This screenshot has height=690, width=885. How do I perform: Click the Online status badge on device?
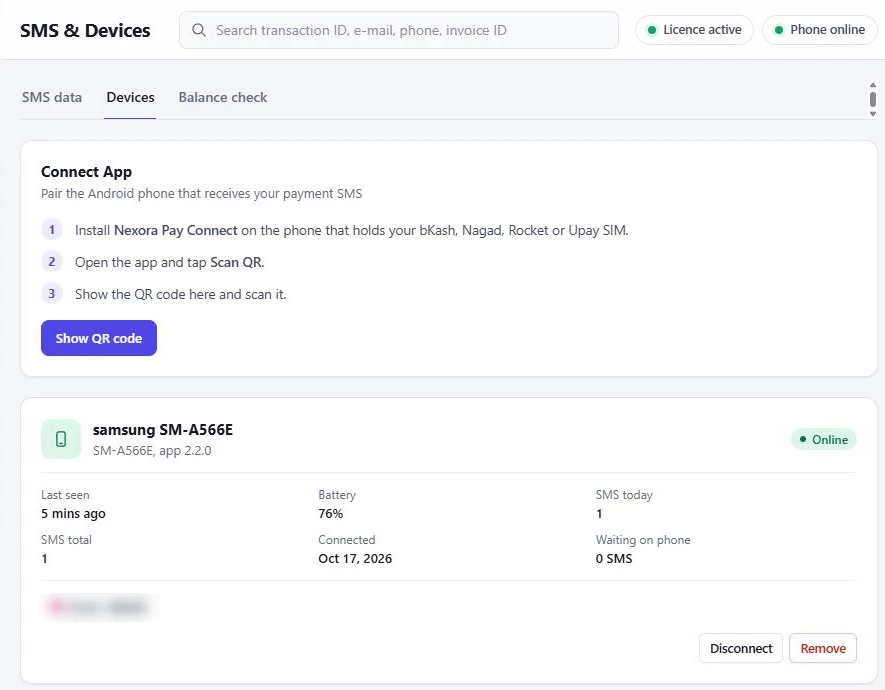823,440
